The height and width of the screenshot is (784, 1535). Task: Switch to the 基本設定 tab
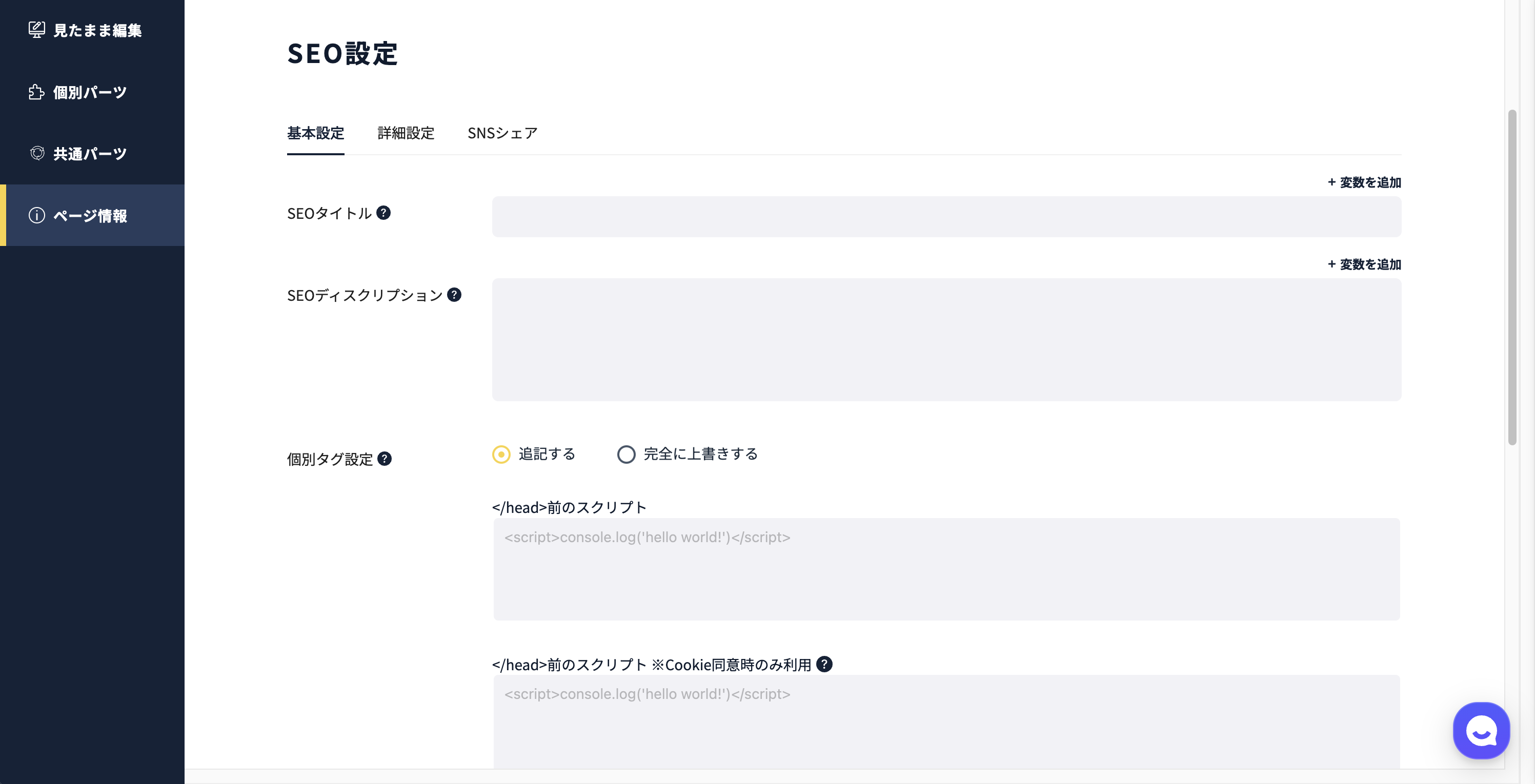coord(316,133)
